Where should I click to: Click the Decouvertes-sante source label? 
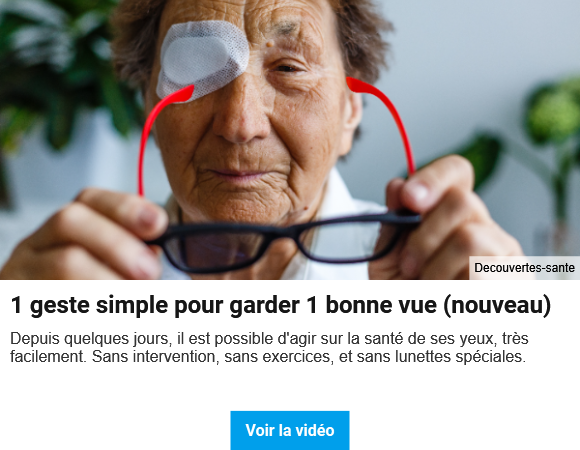click(x=525, y=267)
